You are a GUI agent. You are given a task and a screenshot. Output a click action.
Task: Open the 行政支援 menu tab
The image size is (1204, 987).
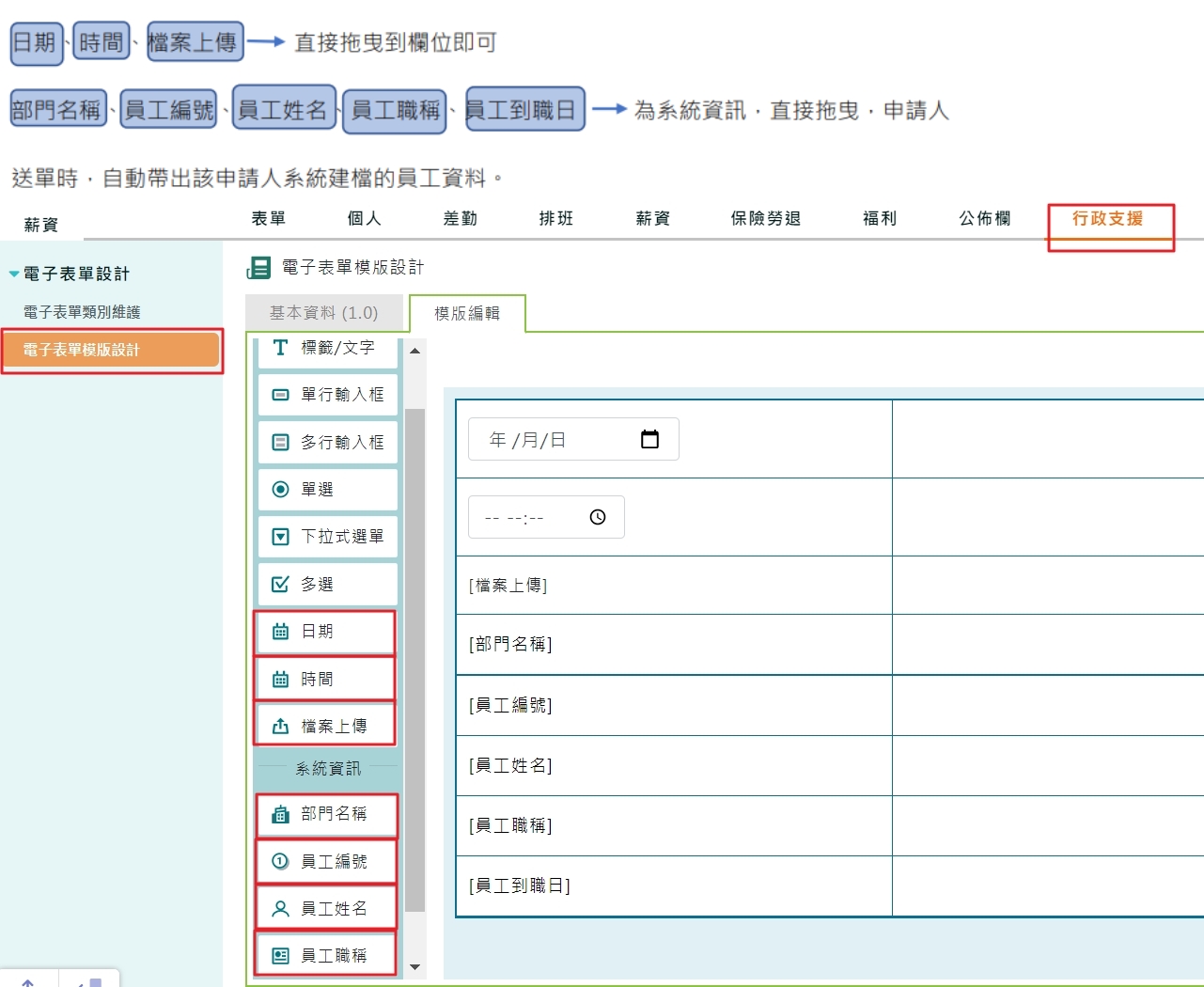tap(1111, 217)
